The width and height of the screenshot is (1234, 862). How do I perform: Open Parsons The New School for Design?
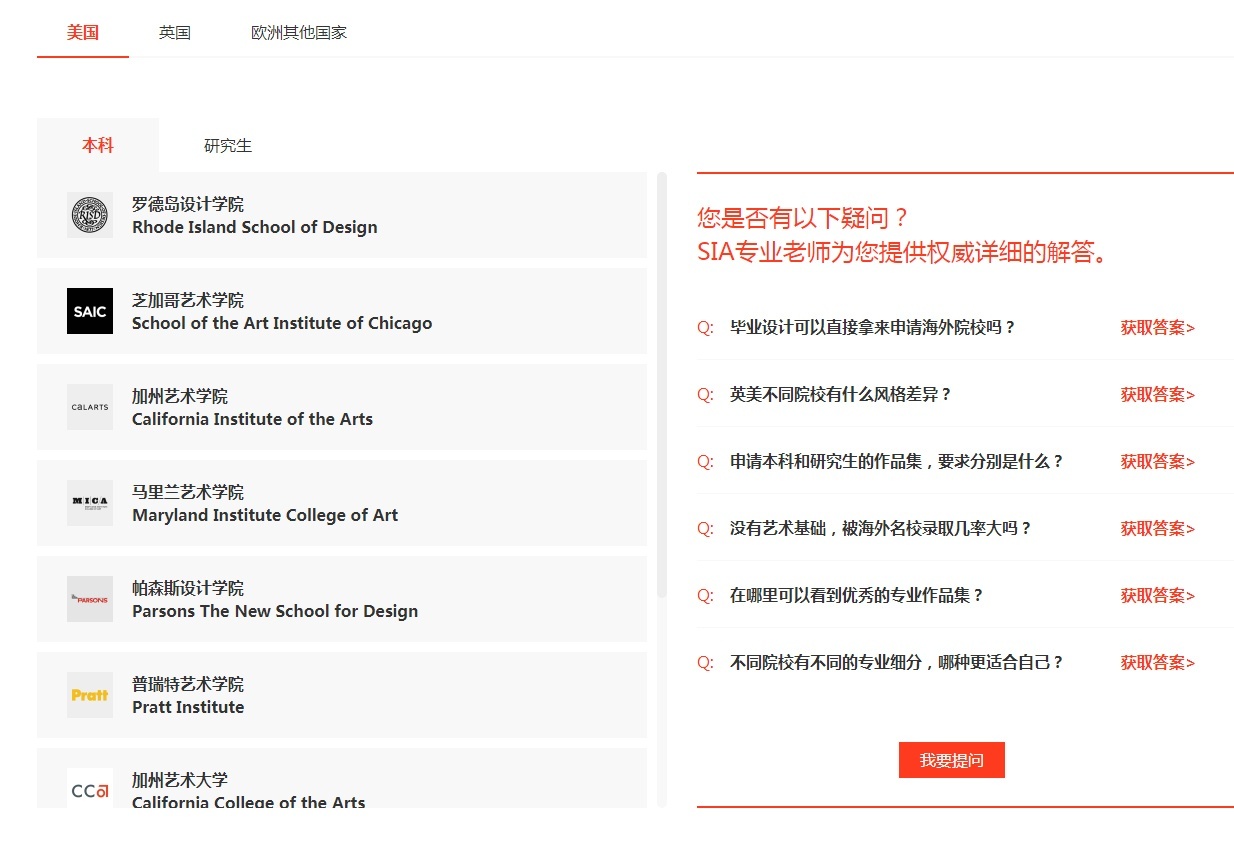(x=275, y=611)
